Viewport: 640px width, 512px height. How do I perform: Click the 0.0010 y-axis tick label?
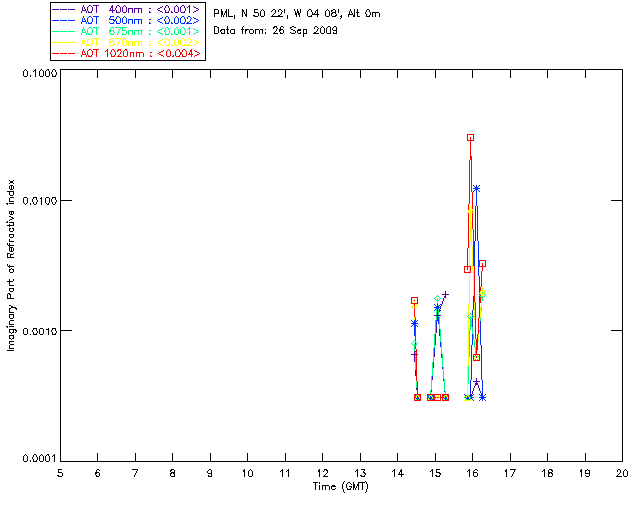[x=39, y=331]
